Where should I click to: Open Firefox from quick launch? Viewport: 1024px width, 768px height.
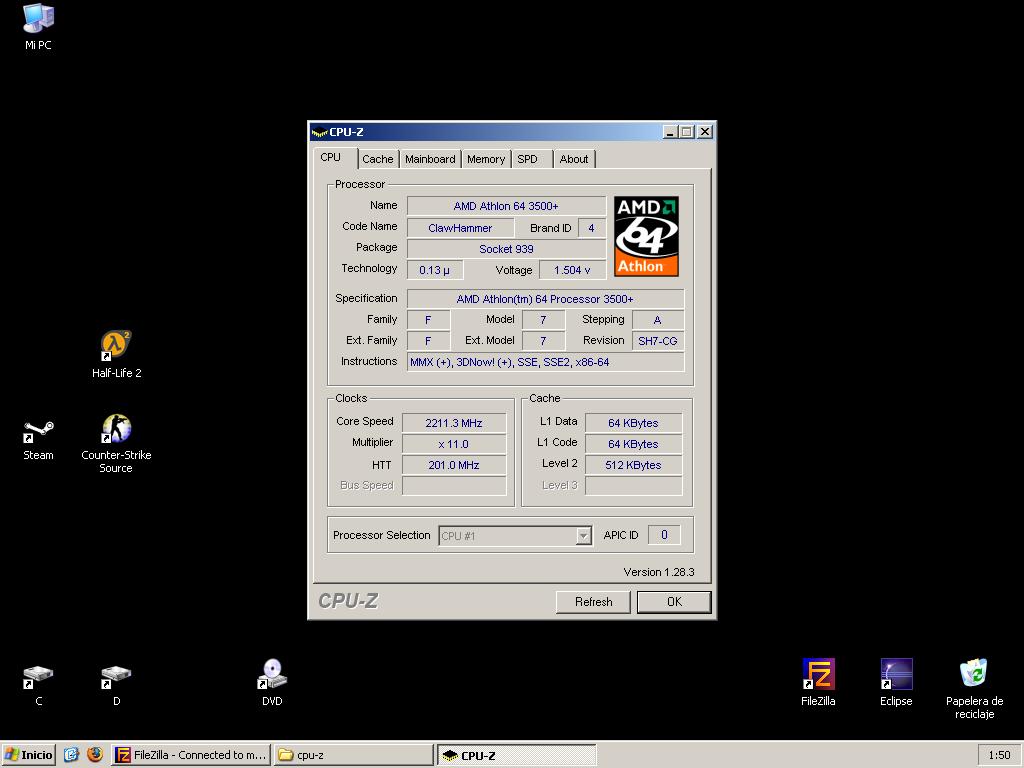[x=95, y=754]
